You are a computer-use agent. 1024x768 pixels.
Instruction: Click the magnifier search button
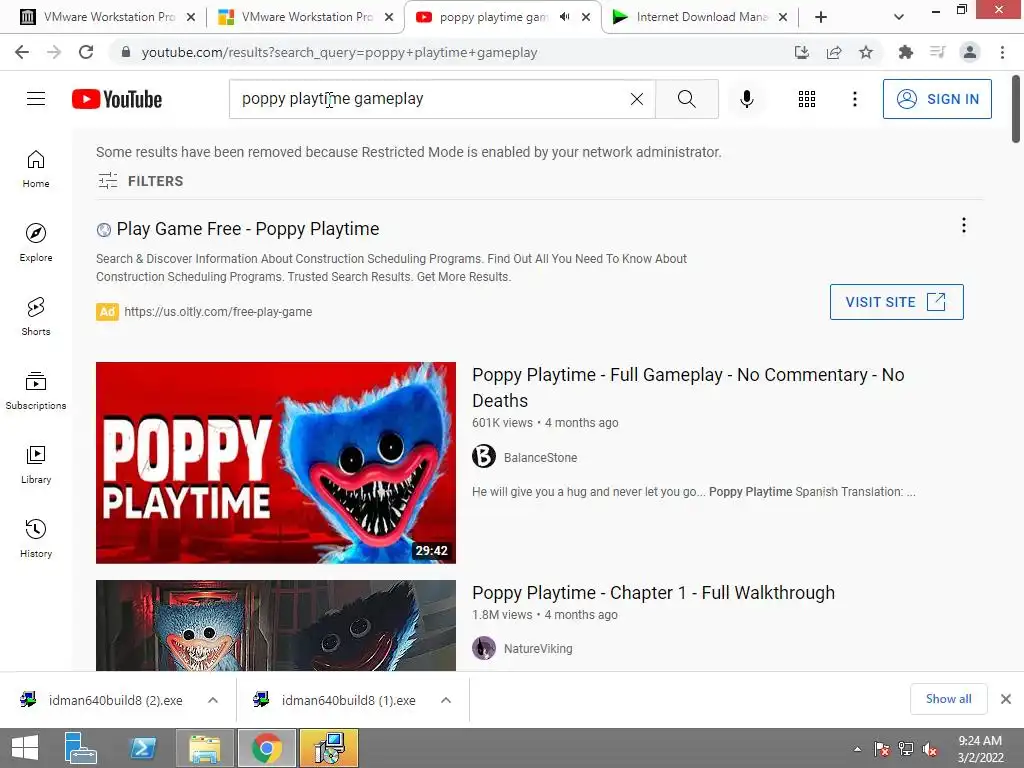686,99
